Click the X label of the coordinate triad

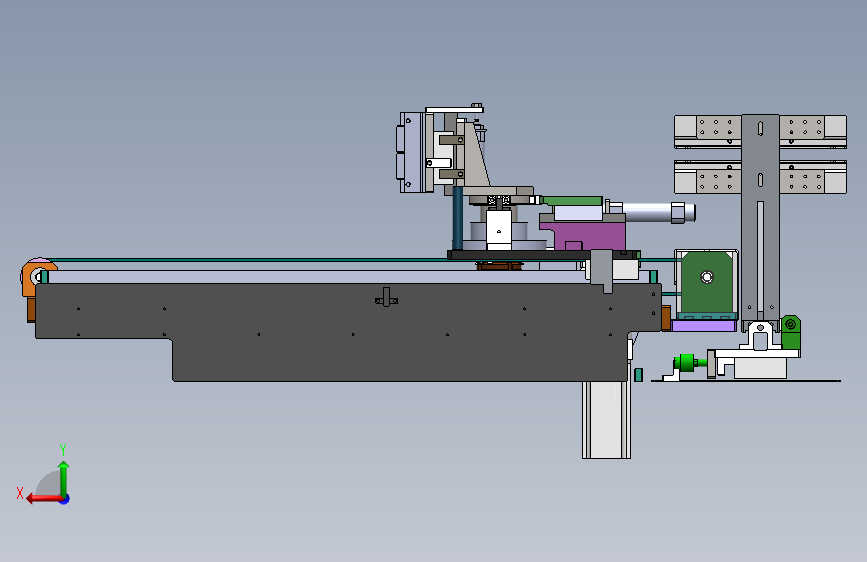pyautogui.click(x=20, y=493)
